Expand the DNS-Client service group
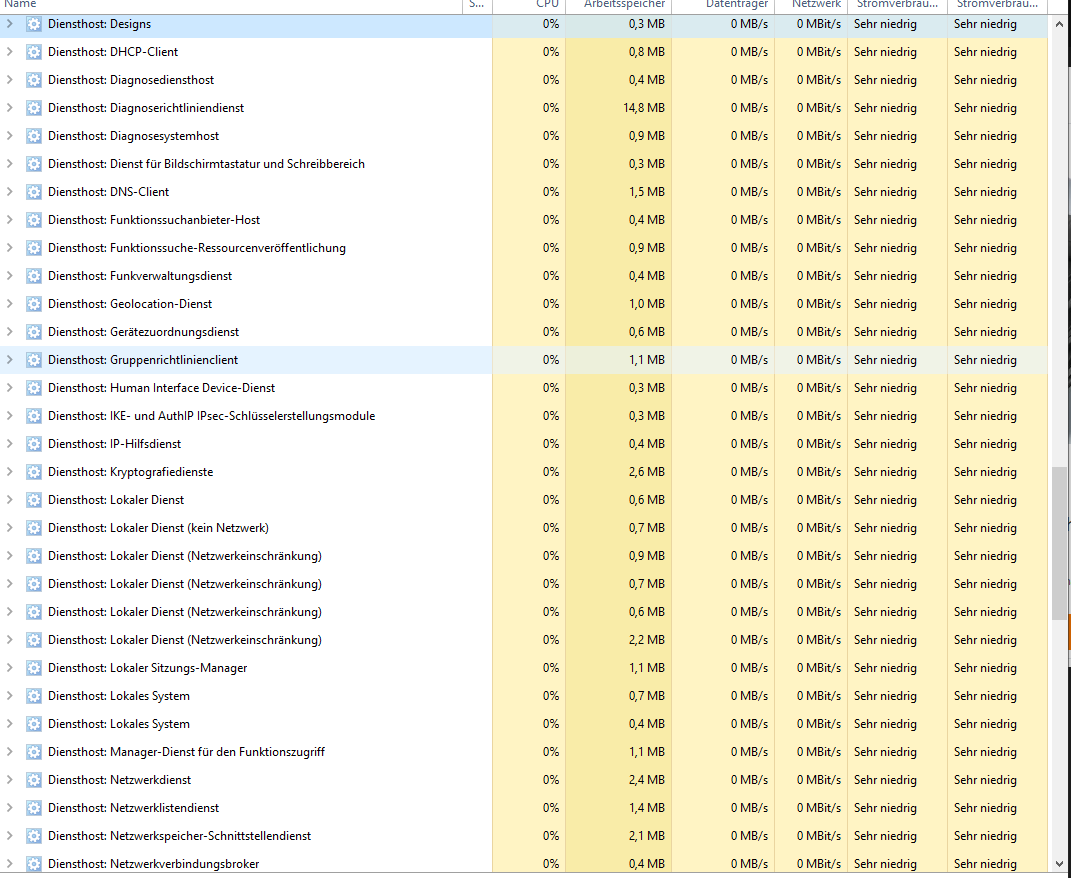 pos(10,192)
